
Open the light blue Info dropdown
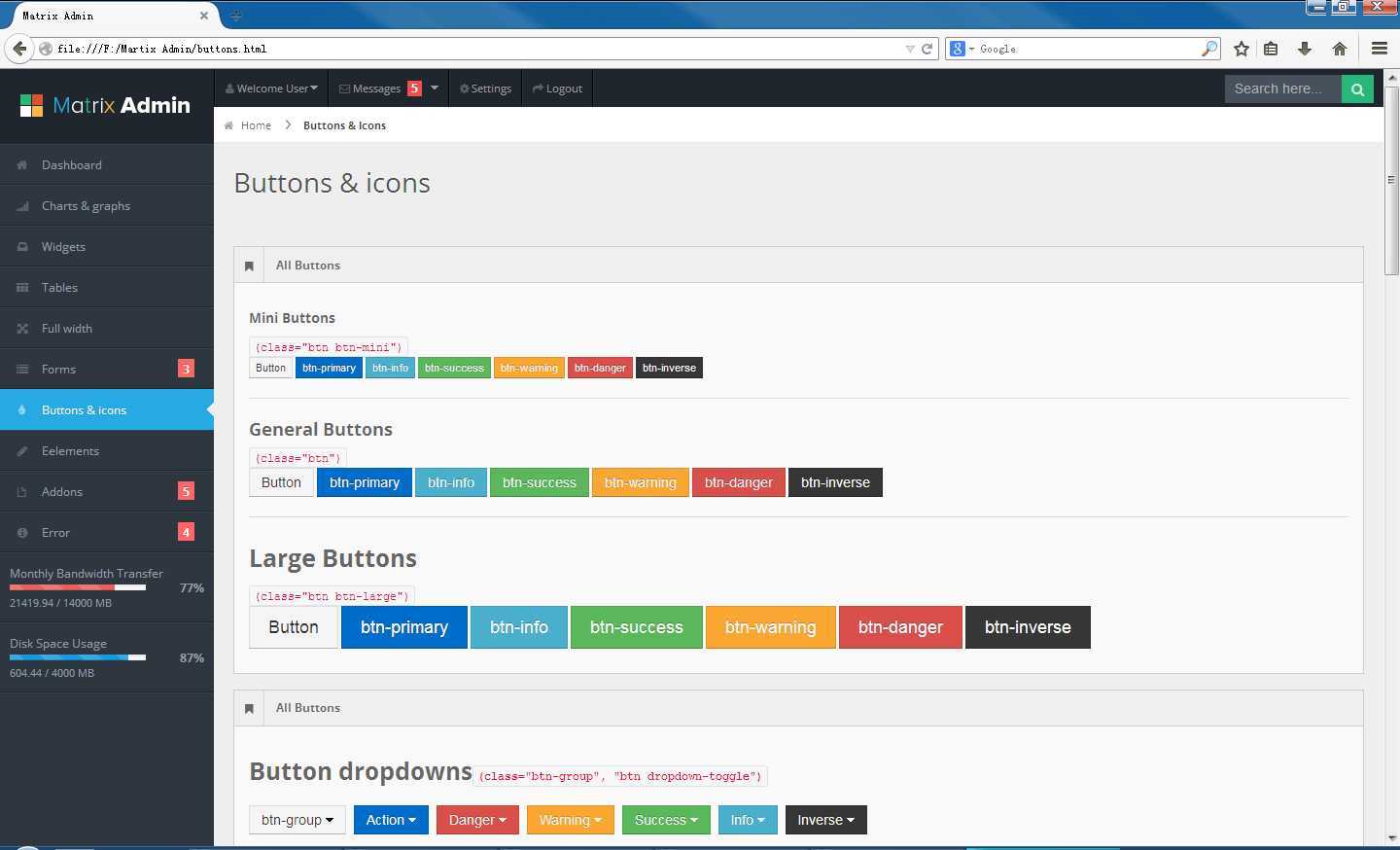748,820
